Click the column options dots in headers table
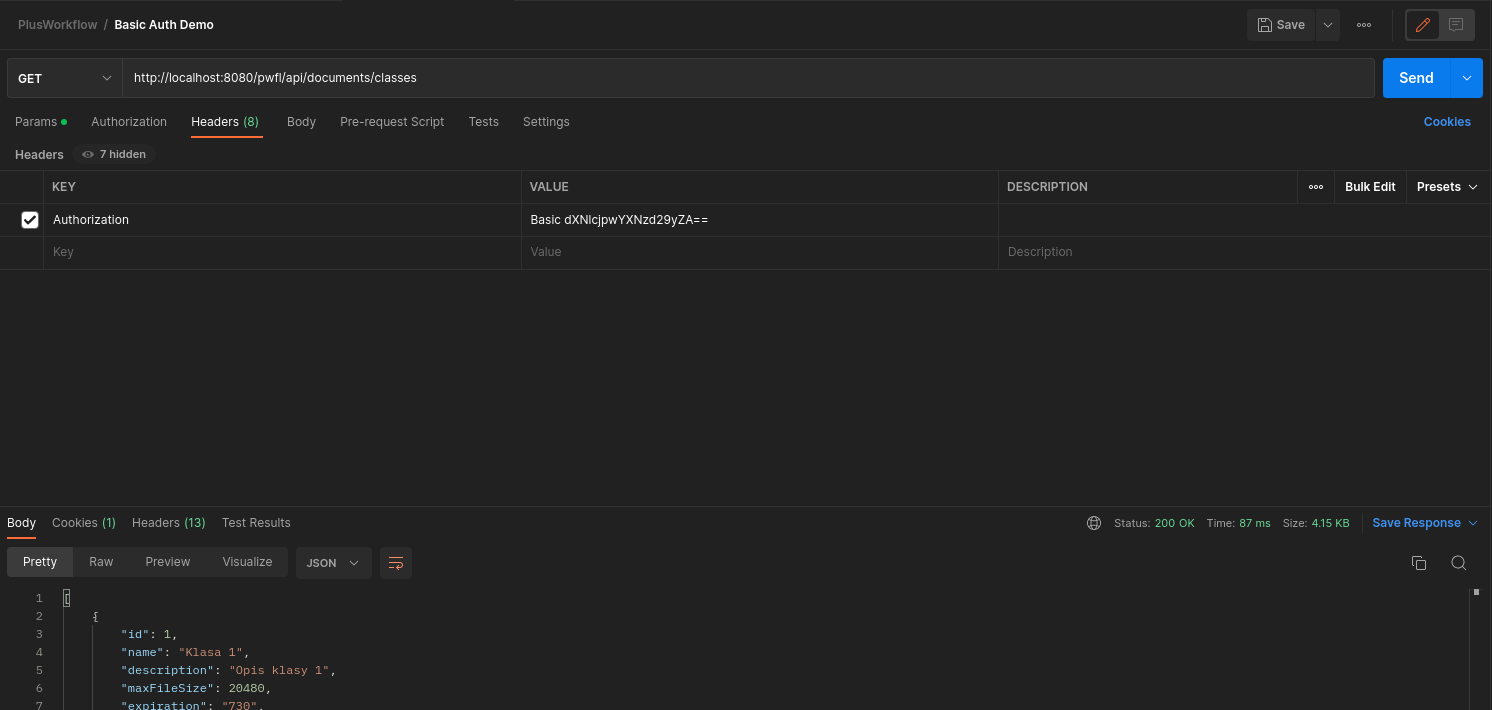This screenshot has width=1492, height=710. coord(1316,187)
